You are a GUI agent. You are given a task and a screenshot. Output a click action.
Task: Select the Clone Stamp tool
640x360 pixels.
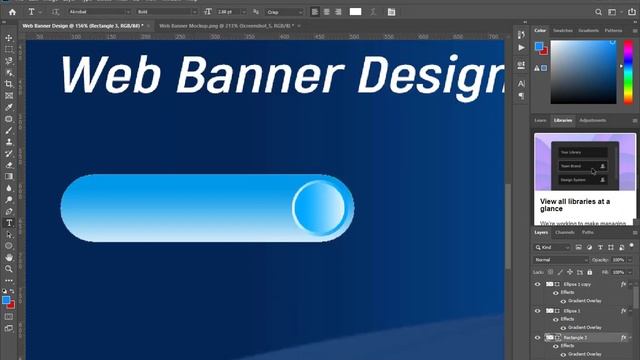point(9,142)
